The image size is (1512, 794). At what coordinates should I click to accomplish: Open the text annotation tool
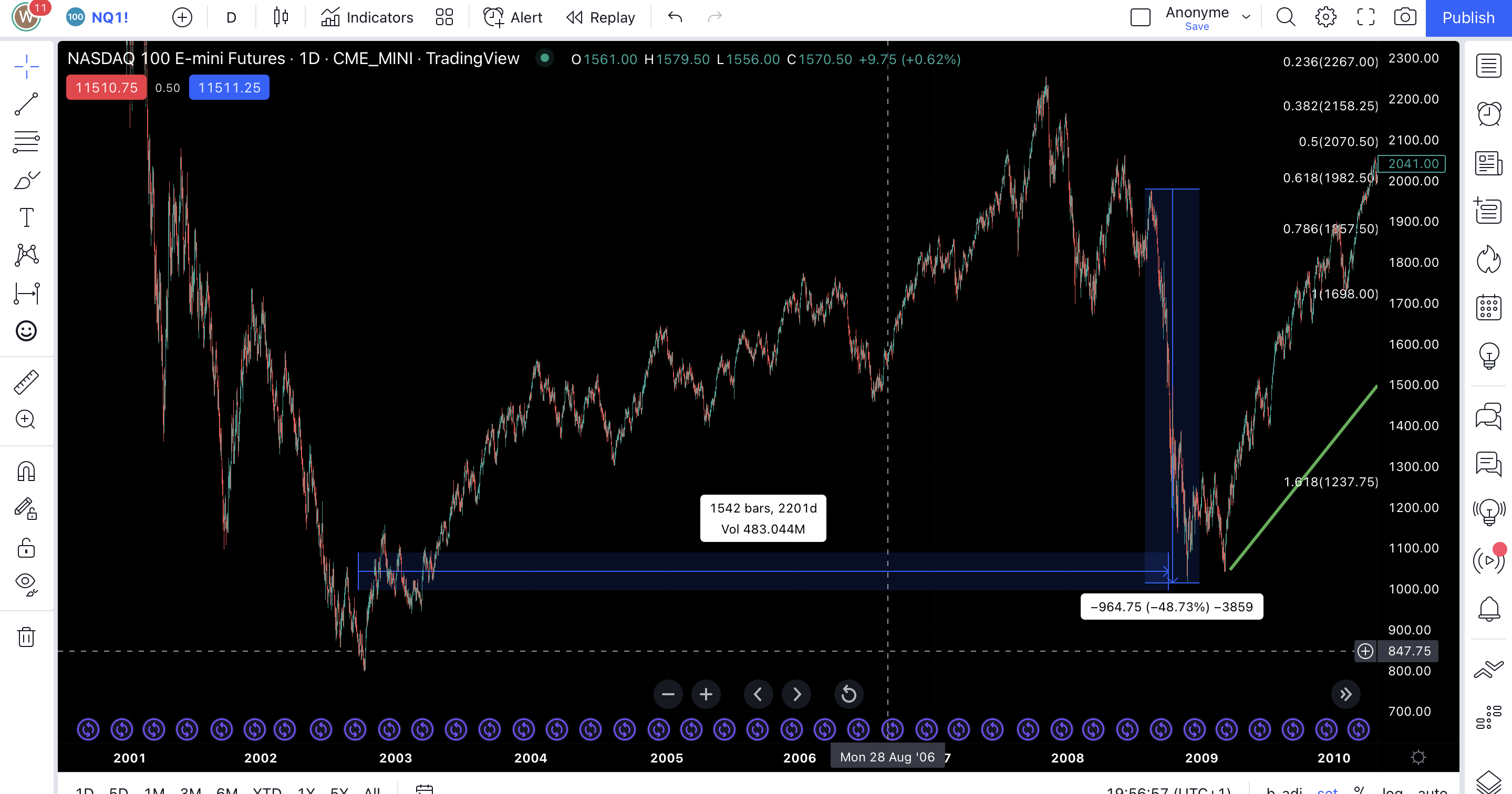click(26, 217)
